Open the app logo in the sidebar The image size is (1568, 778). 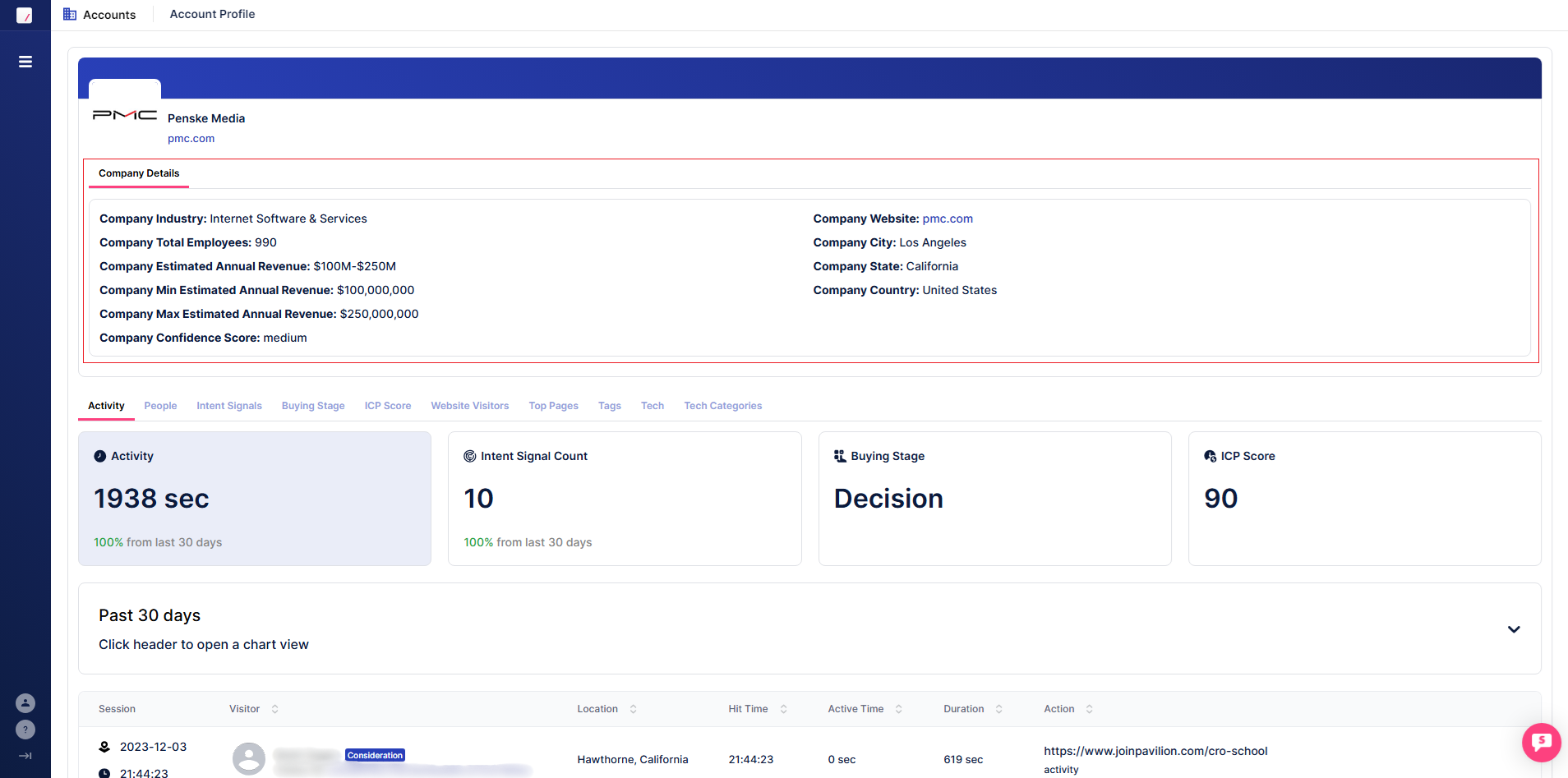coord(25,16)
